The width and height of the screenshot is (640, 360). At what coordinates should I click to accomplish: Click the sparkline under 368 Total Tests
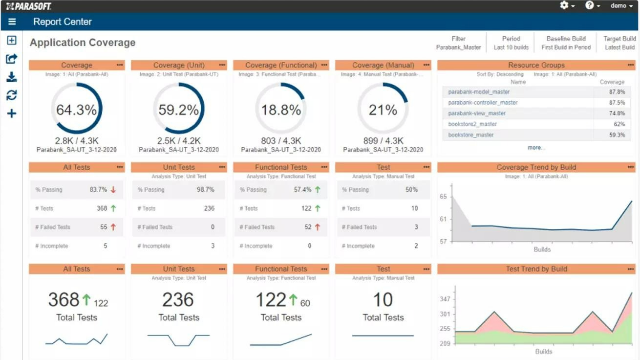point(76,340)
